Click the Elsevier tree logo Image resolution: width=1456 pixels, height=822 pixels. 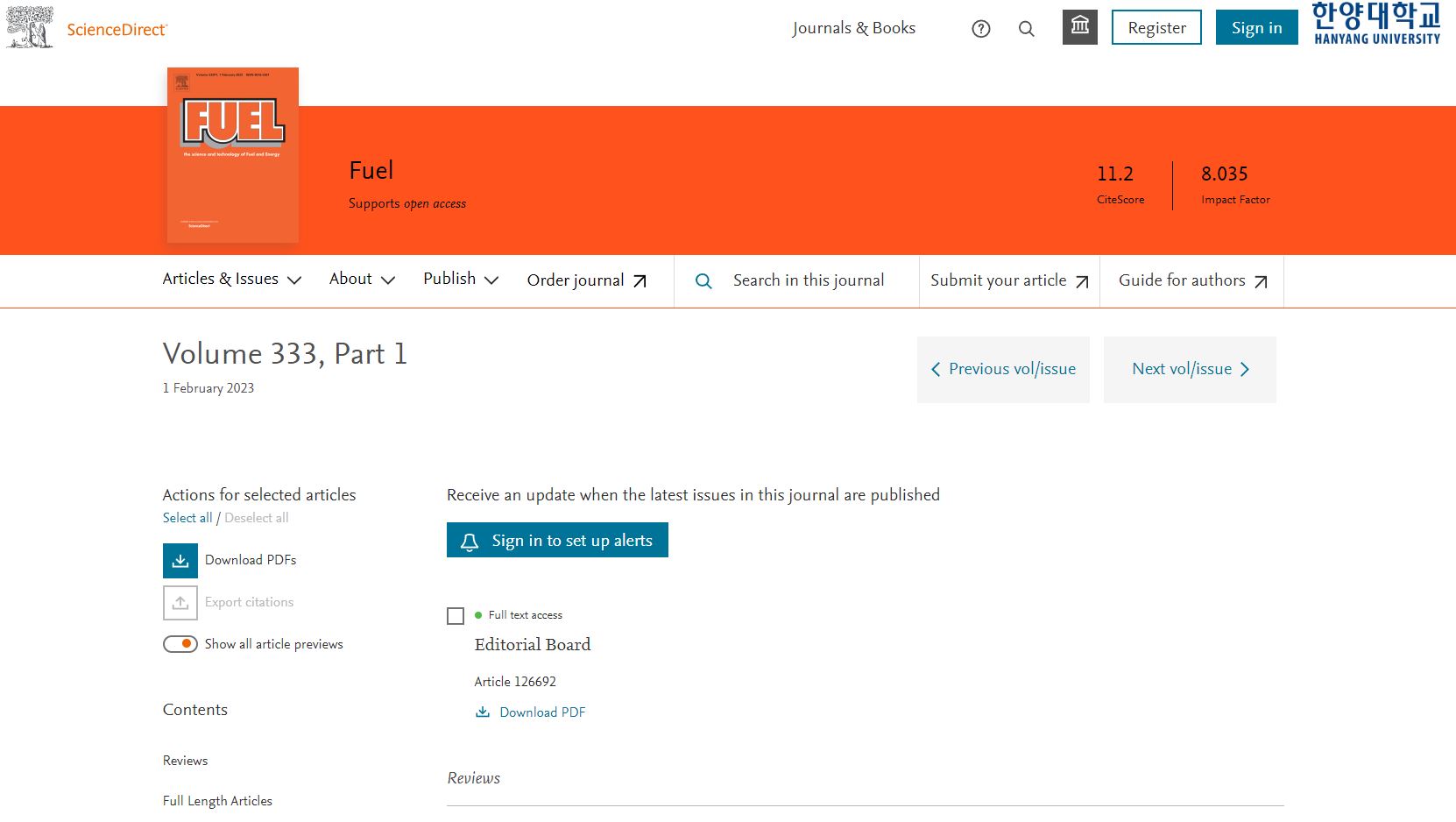[30, 27]
